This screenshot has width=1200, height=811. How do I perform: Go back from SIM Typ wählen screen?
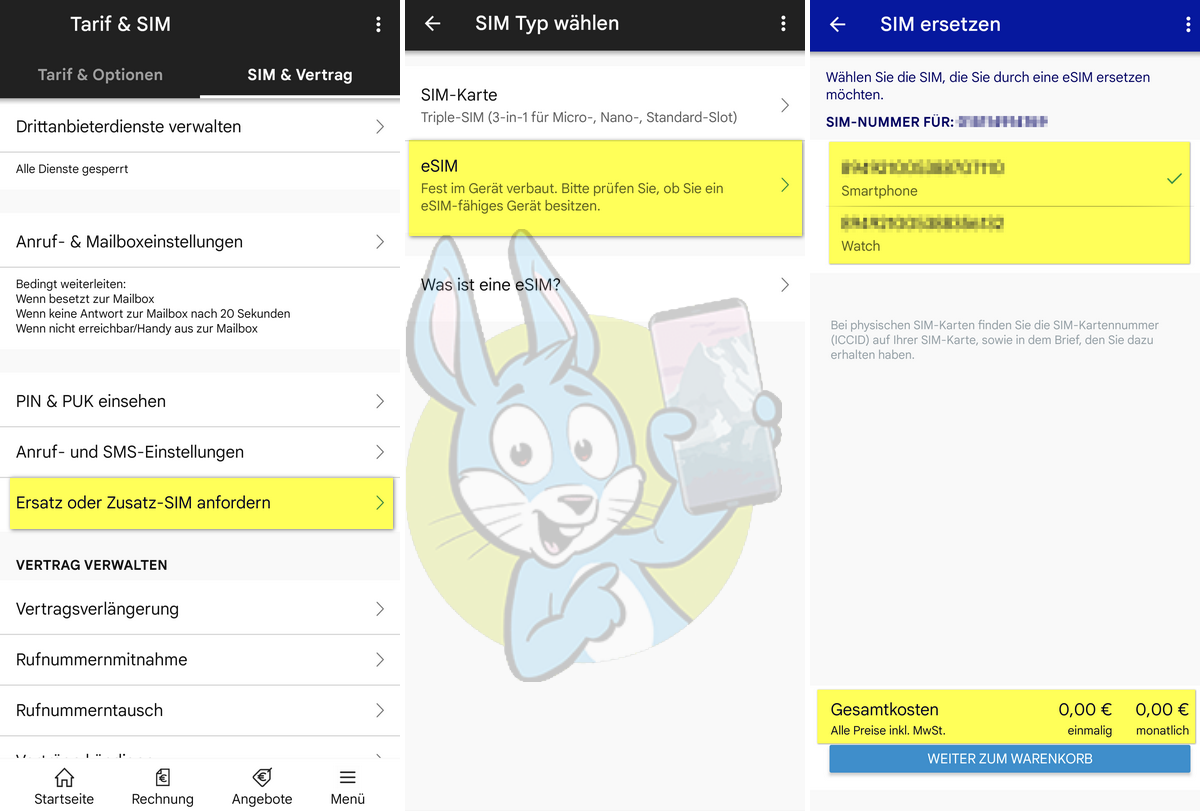pos(433,24)
